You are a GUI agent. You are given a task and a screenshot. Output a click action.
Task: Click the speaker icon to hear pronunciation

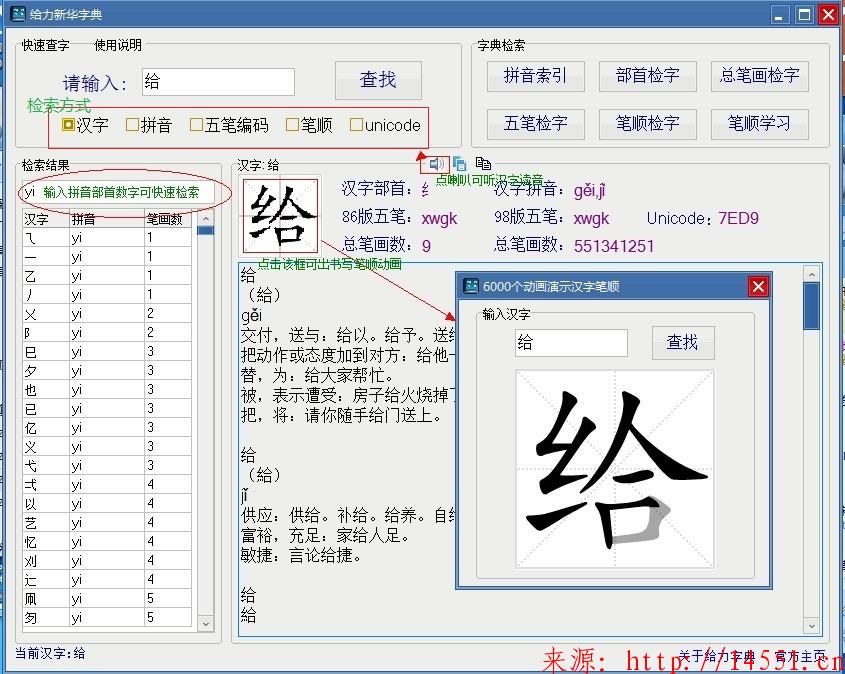437,163
